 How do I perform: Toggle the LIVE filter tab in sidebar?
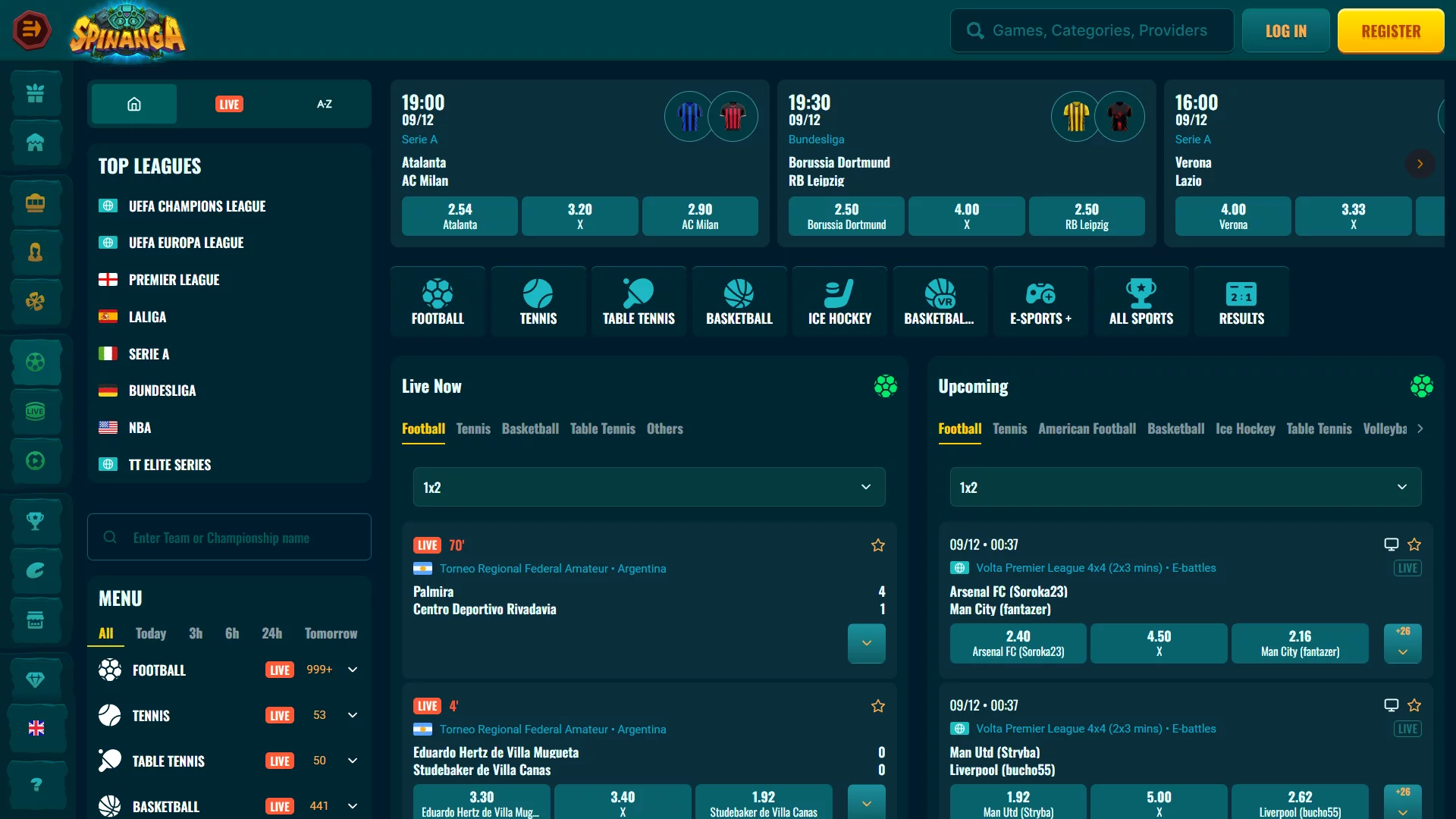(229, 104)
